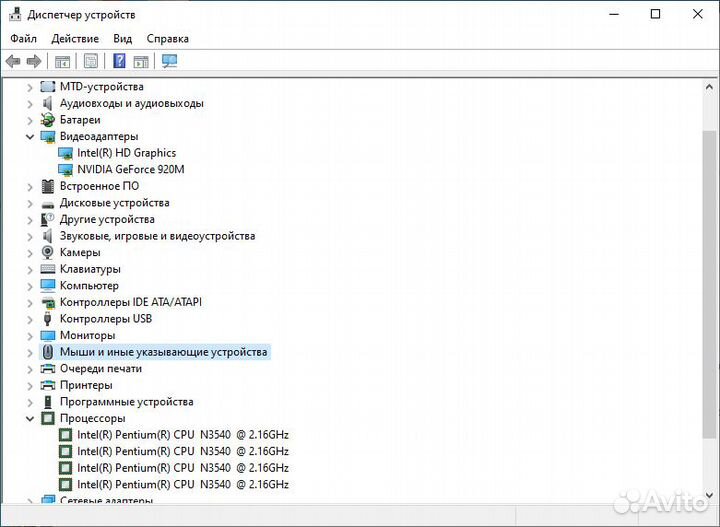Expand the Принтеры node
The height and width of the screenshot is (527, 720).
pyautogui.click(x=30, y=386)
